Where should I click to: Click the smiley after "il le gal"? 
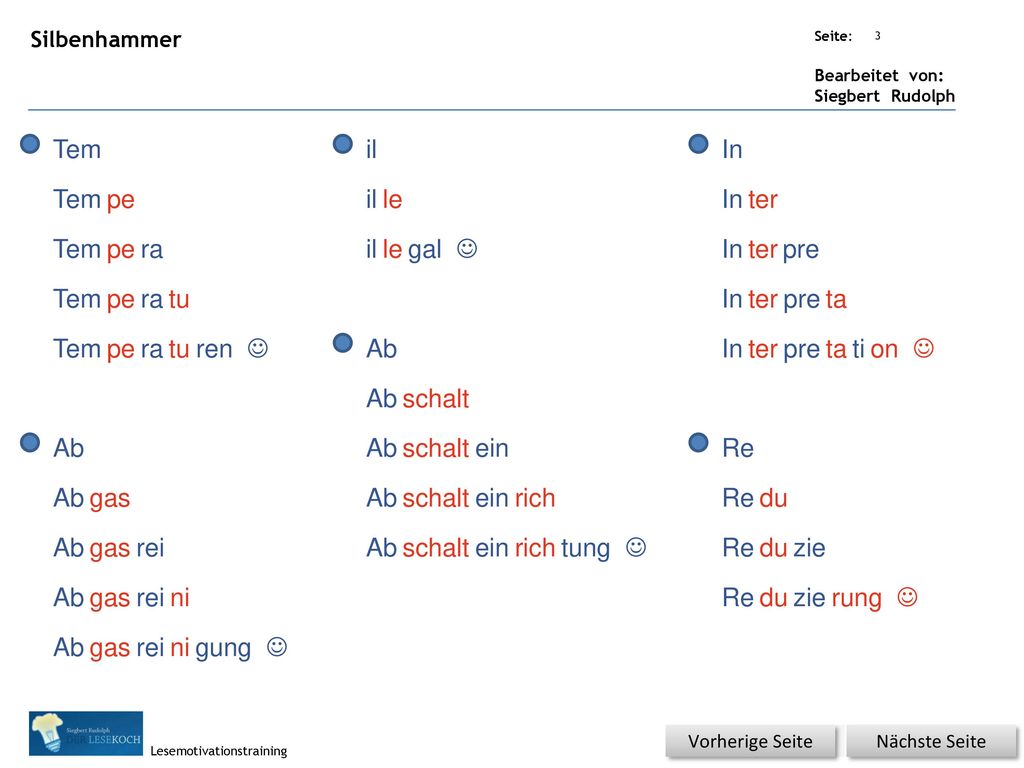[467, 248]
